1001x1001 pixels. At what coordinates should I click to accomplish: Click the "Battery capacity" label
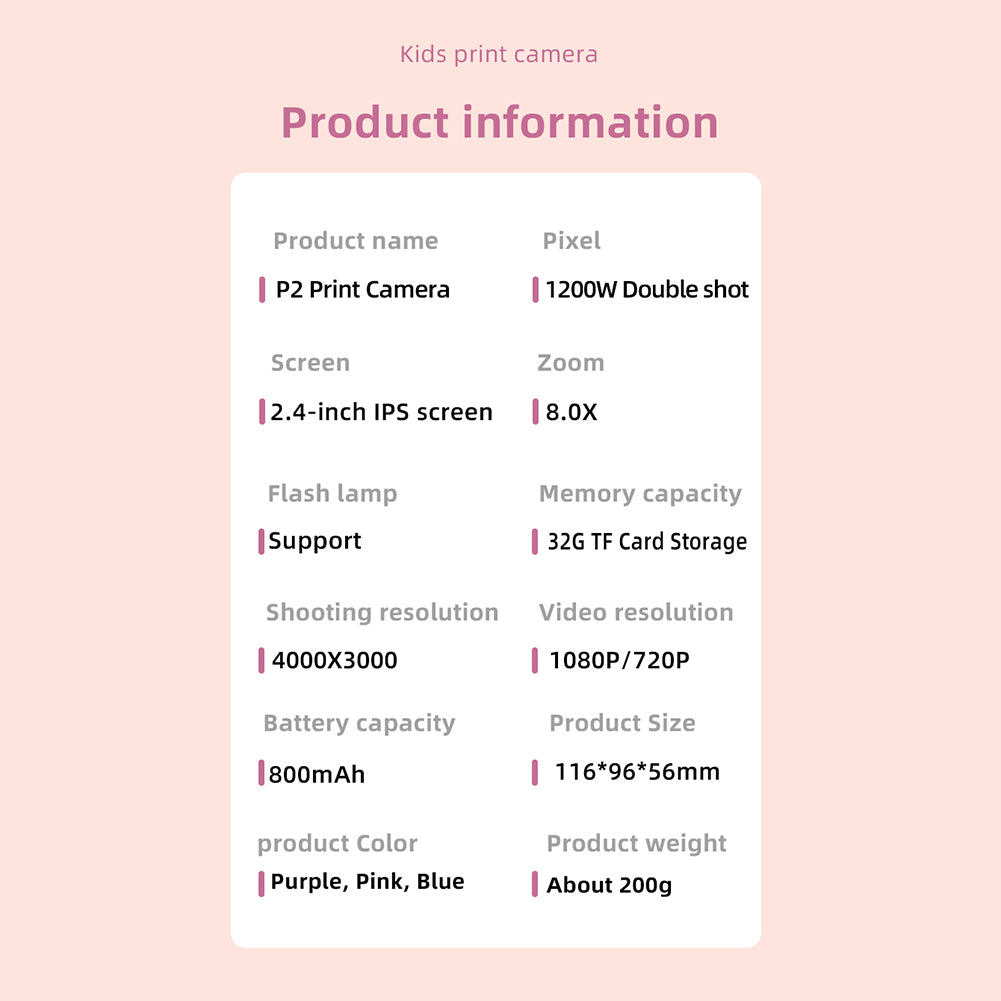click(x=359, y=723)
